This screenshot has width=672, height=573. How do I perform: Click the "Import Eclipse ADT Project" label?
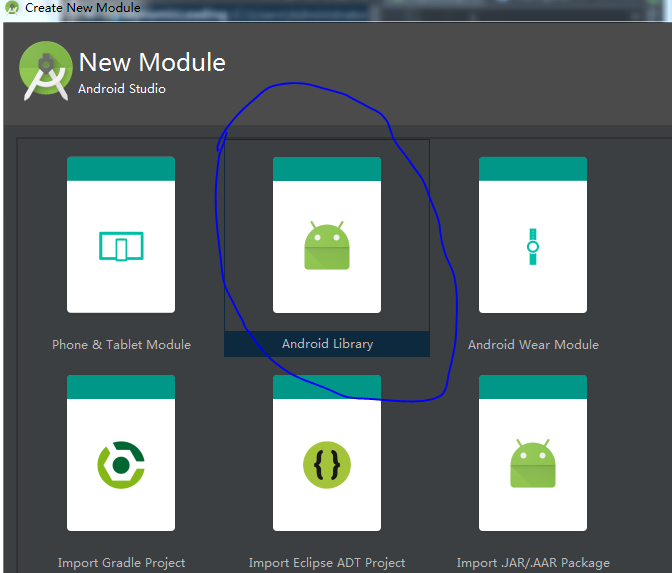tap(327, 563)
